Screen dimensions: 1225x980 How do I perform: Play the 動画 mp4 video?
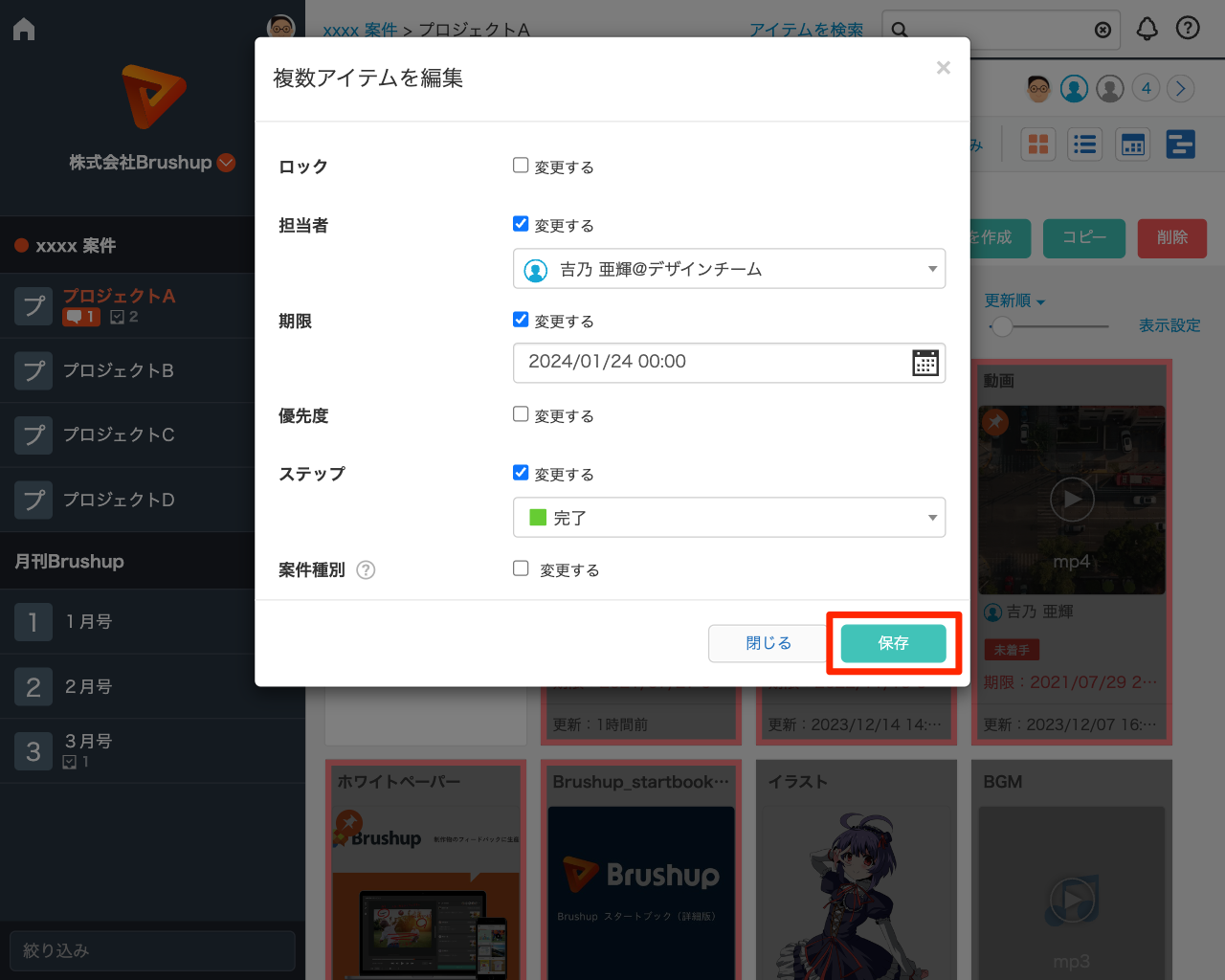click(1072, 500)
